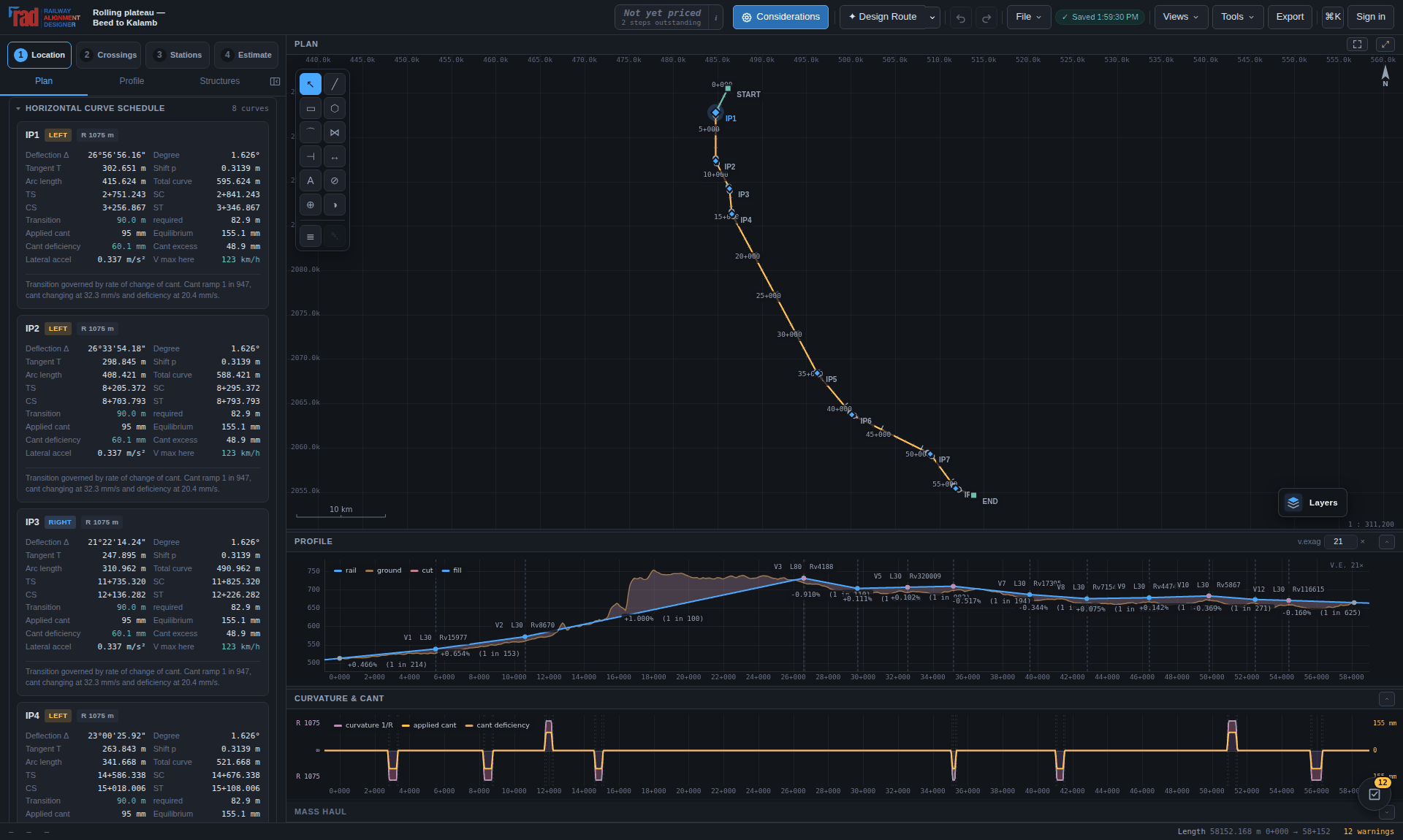Open the Layers panel button

point(1312,503)
